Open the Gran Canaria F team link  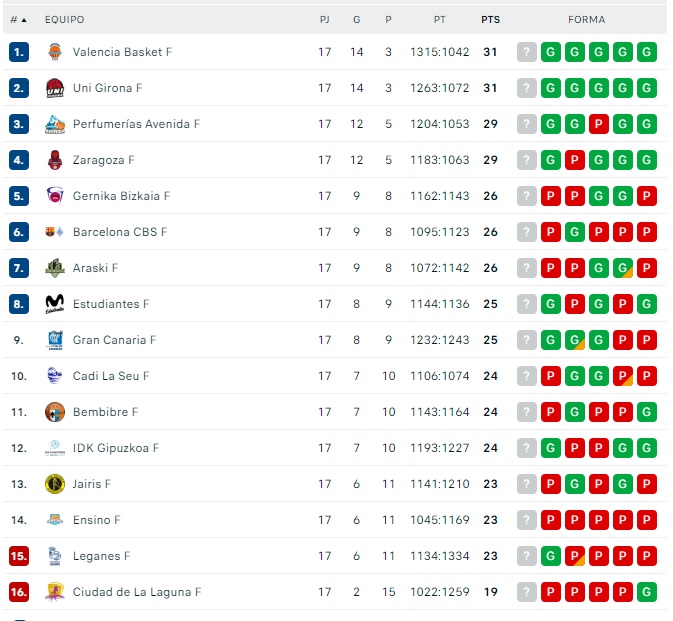click(x=114, y=340)
